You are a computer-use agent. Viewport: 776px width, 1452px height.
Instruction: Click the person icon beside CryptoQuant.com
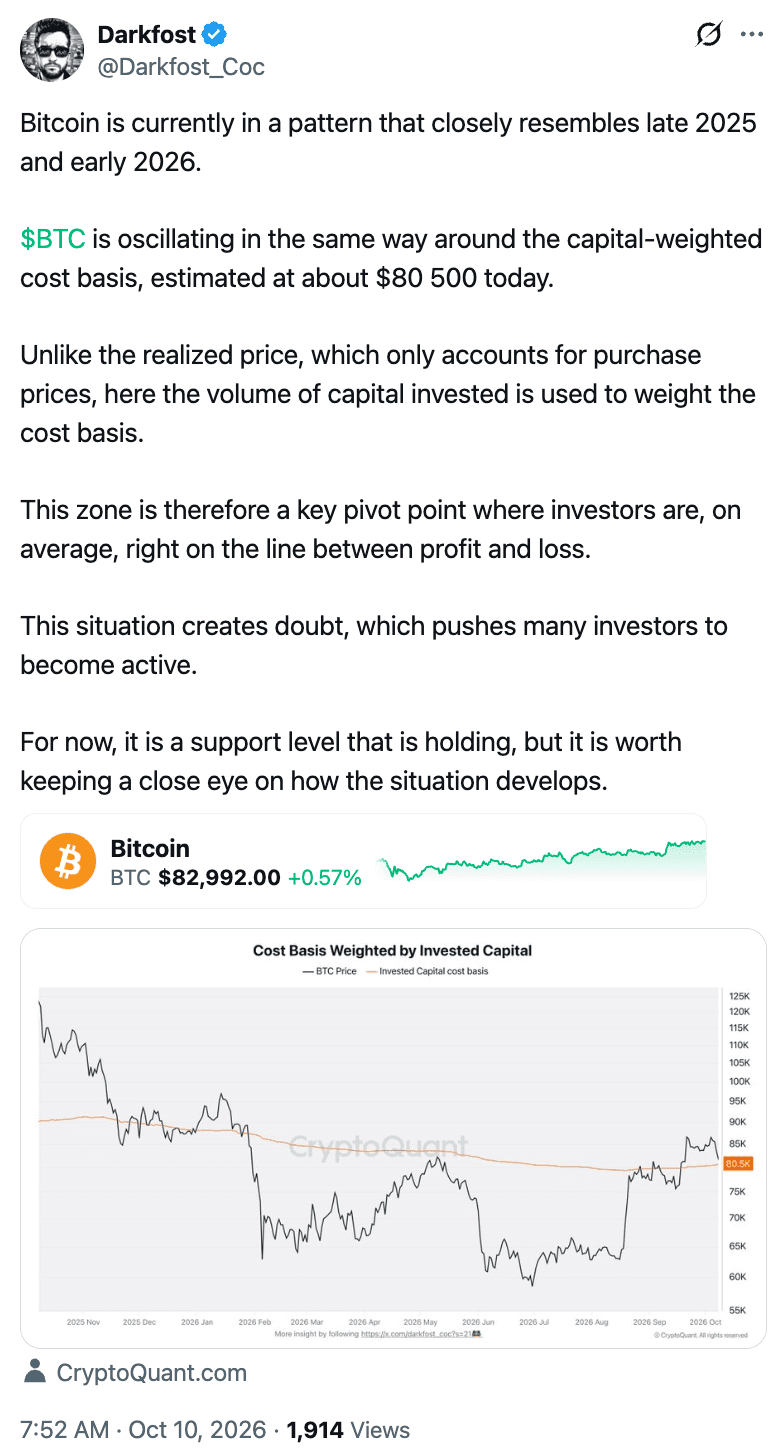pos(35,1372)
